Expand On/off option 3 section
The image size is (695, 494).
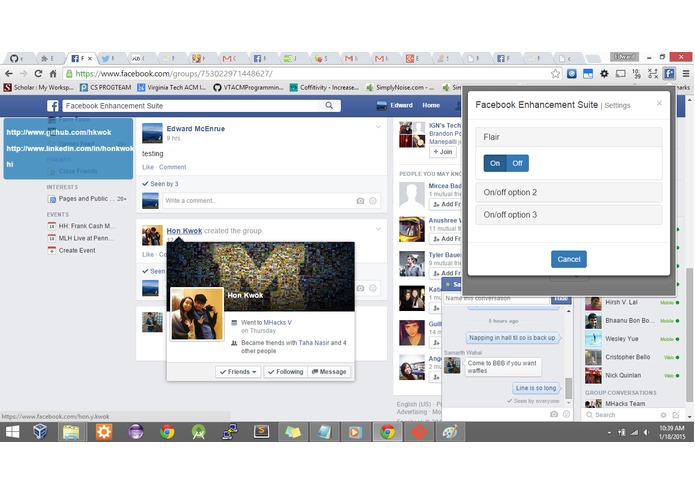[569, 214]
